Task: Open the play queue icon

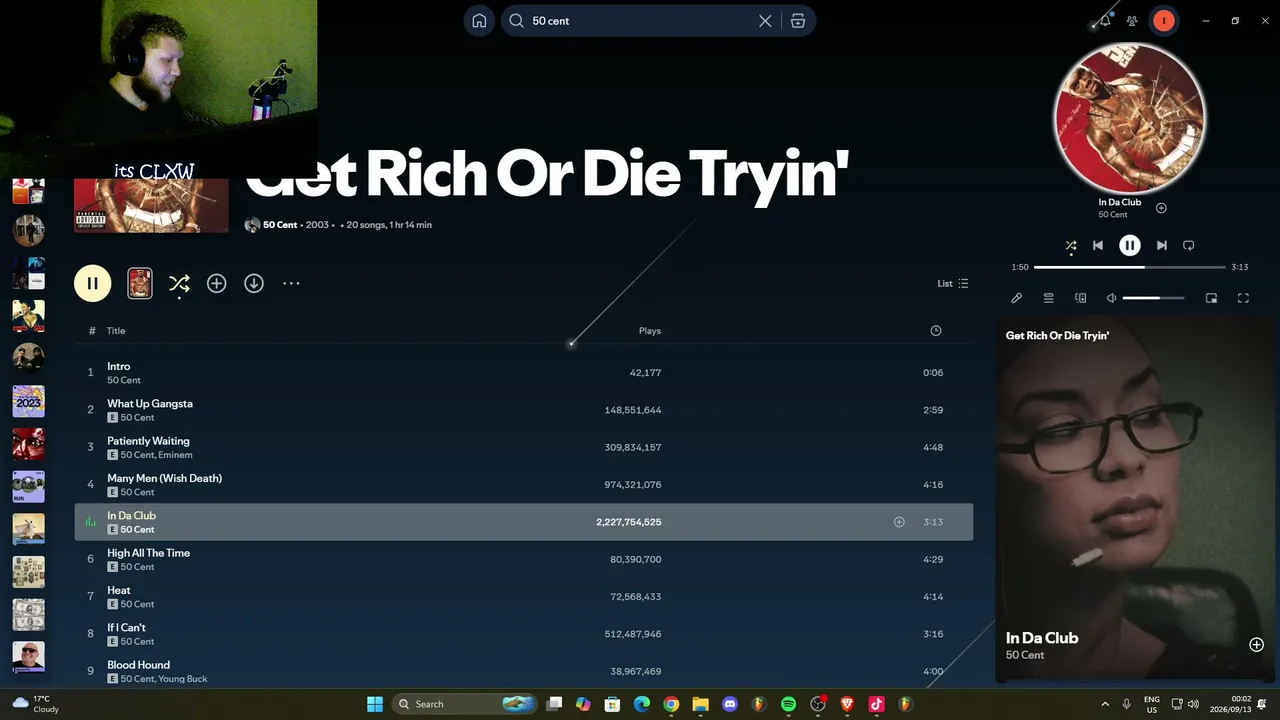Action: [1048, 298]
